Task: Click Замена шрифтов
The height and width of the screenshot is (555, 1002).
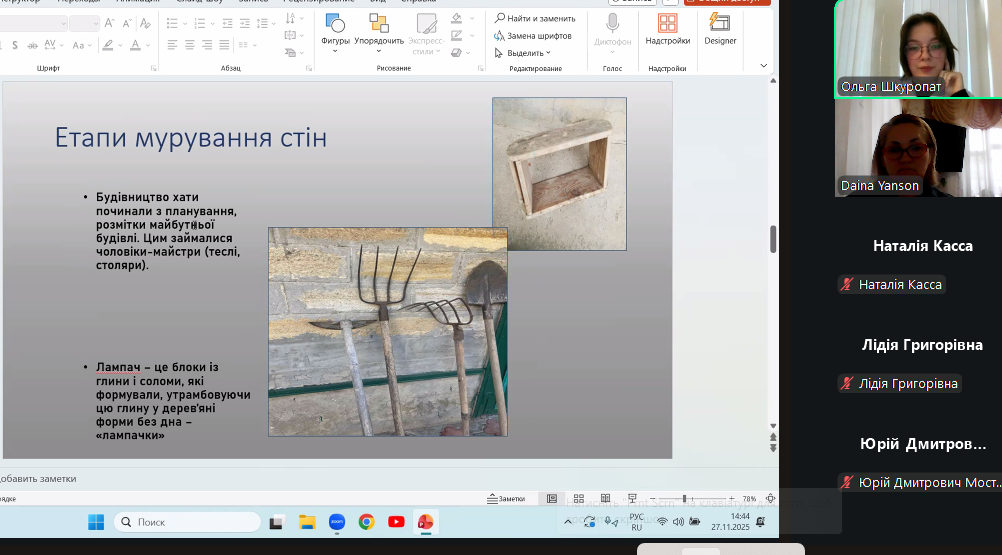Action: click(533, 36)
